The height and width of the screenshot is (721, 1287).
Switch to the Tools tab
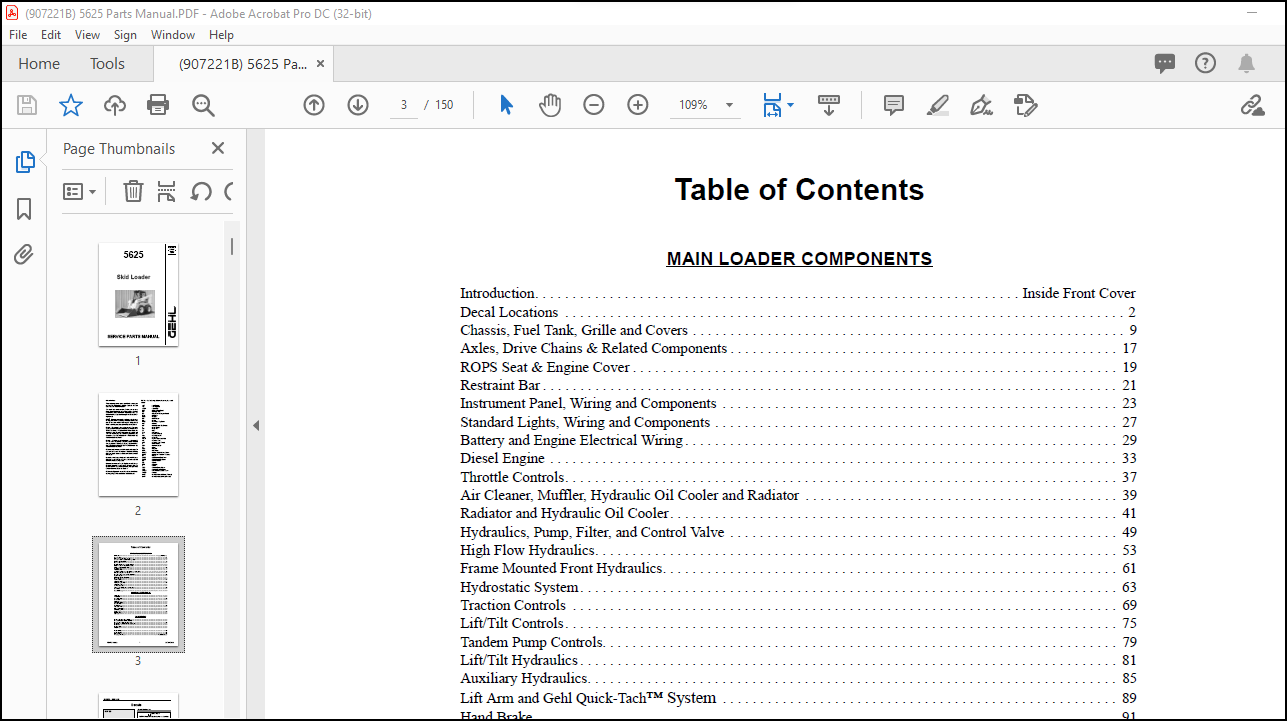(107, 63)
